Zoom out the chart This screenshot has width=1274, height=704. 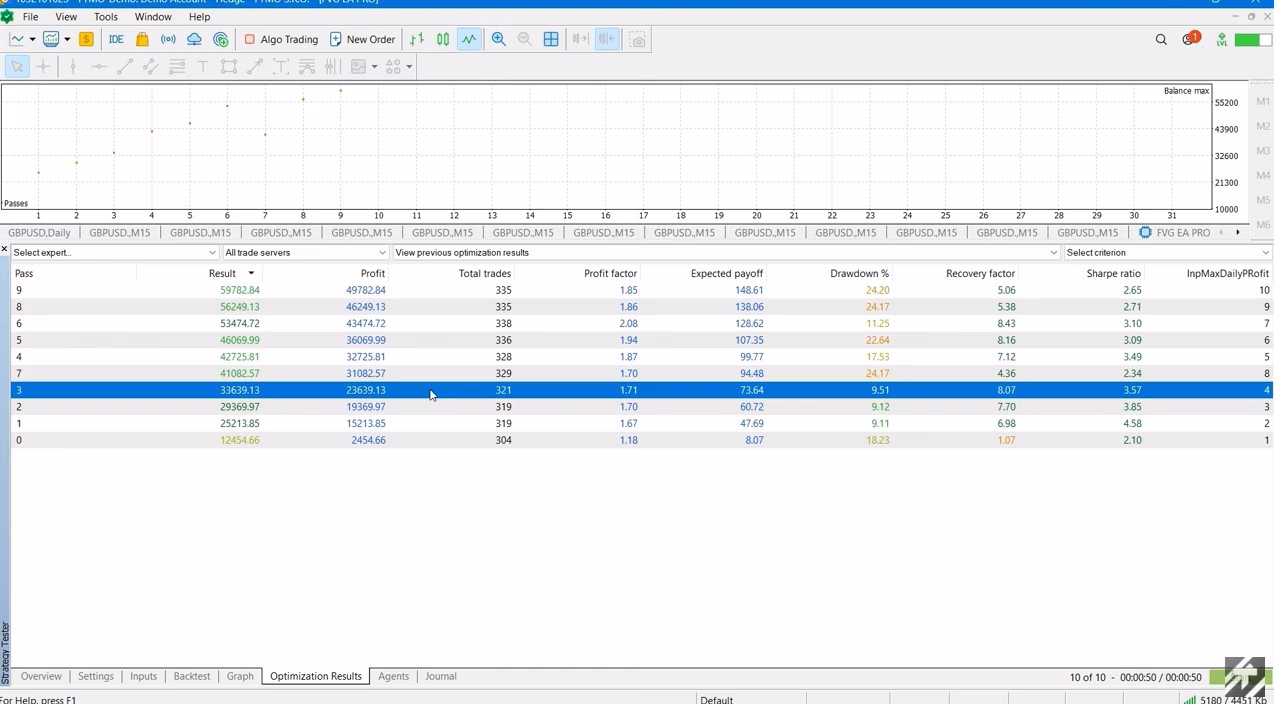525,39
